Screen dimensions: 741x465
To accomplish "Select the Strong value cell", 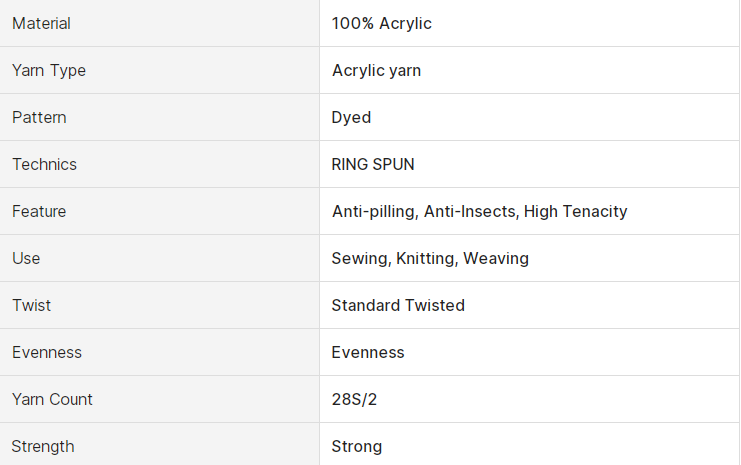I will point(529,444).
